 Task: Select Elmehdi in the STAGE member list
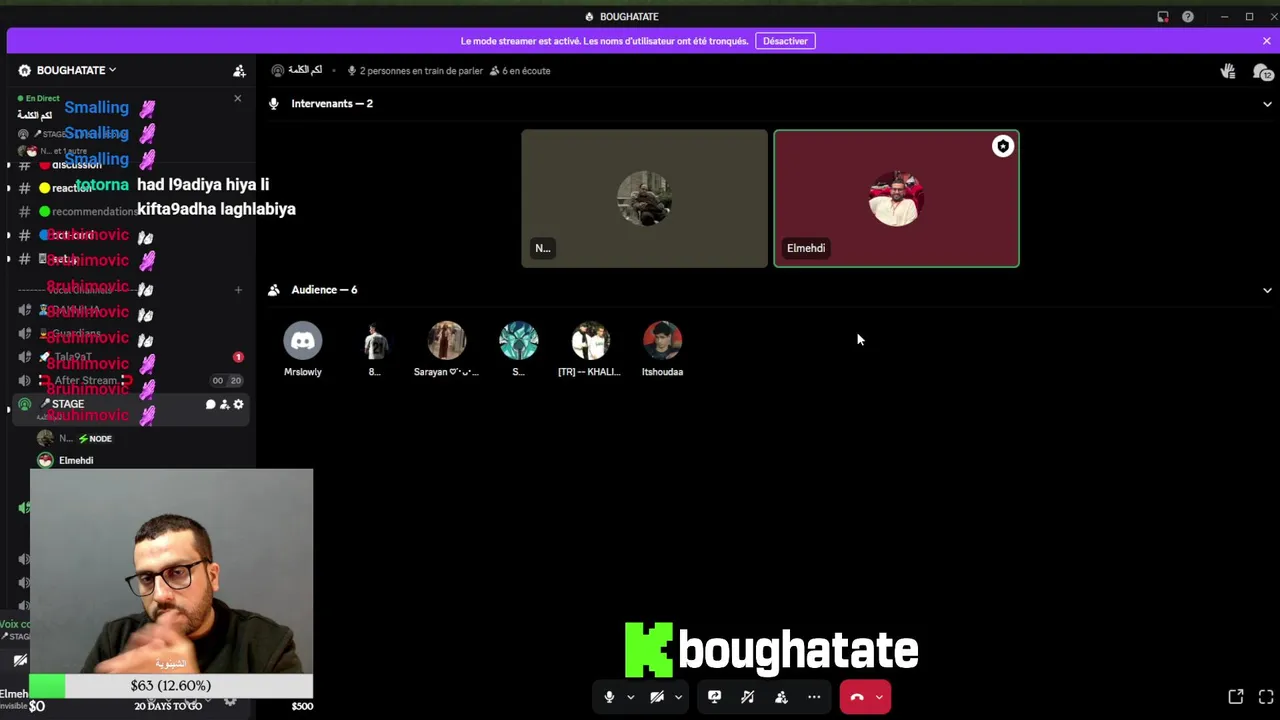(75, 460)
